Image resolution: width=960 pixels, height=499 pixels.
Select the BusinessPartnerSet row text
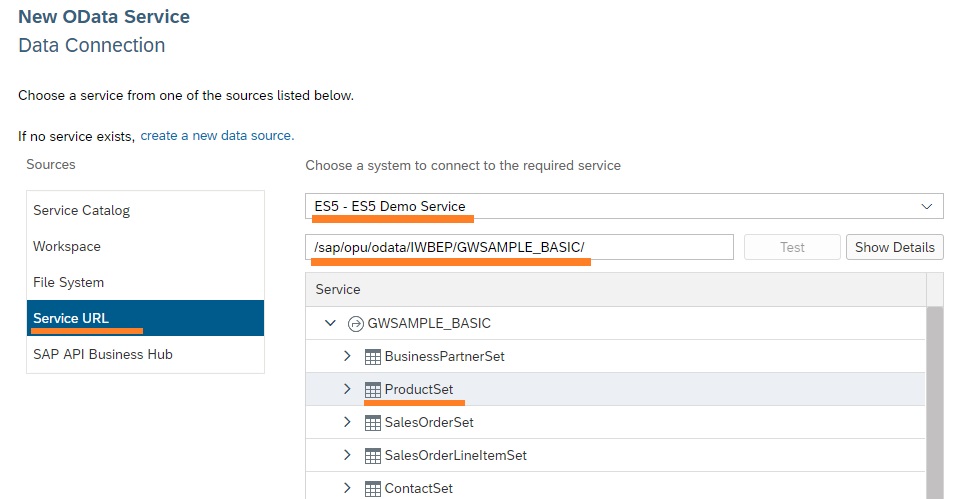(444, 356)
